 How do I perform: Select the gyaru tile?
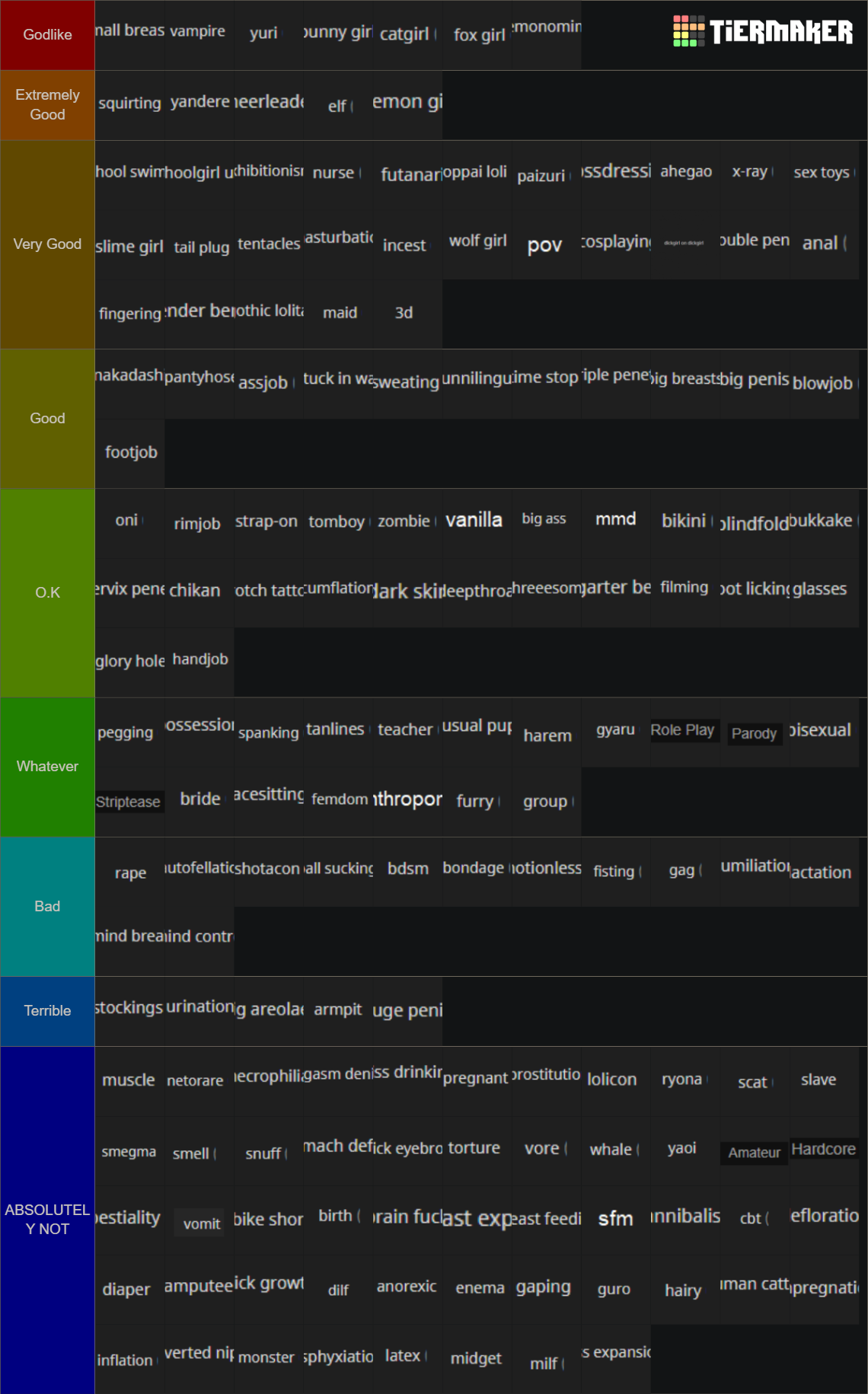[616, 732]
